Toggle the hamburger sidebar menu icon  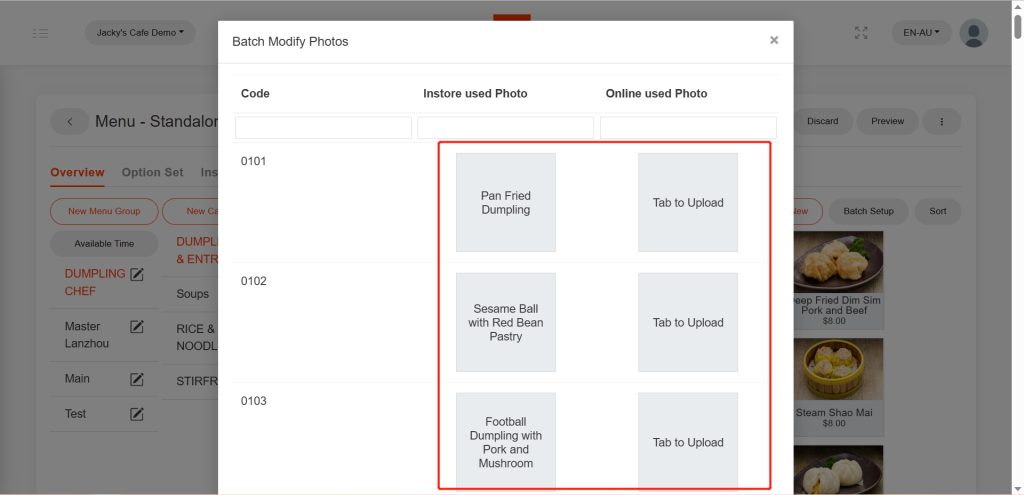tap(40, 33)
